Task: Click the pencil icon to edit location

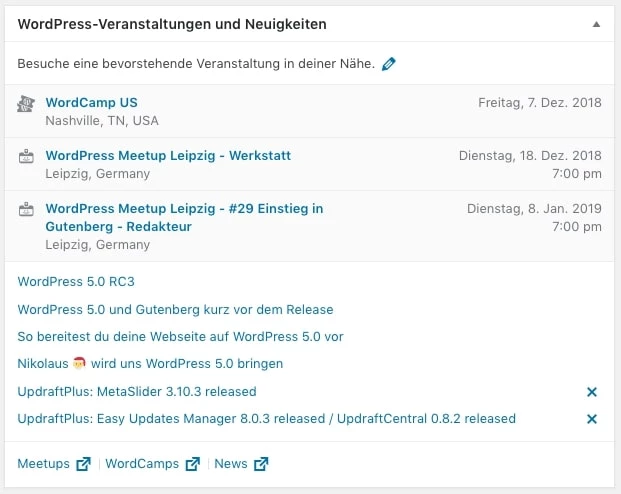Action: pos(389,64)
